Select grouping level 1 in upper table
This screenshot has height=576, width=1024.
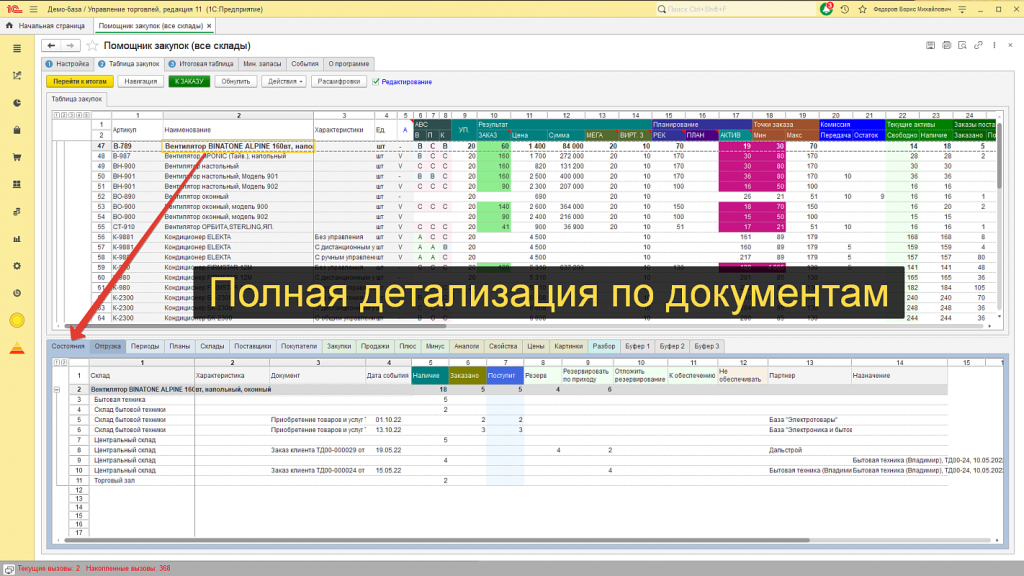[x=57, y=116]
